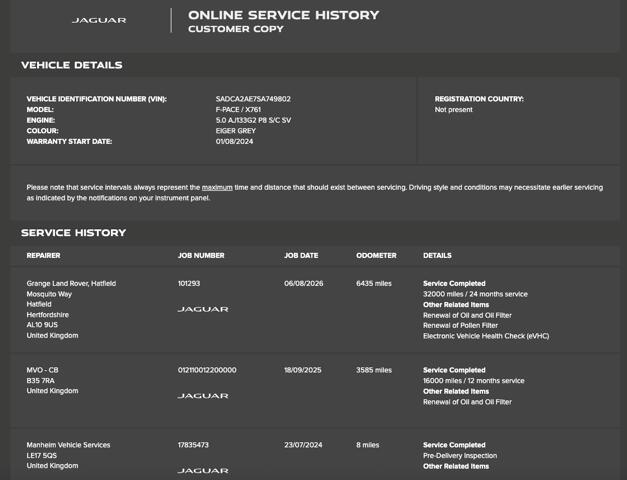Click the Jaguar logo under job 012110012200000
Image resolution: width=627 pixels, height=480 pixels.
tap(203, 396)
